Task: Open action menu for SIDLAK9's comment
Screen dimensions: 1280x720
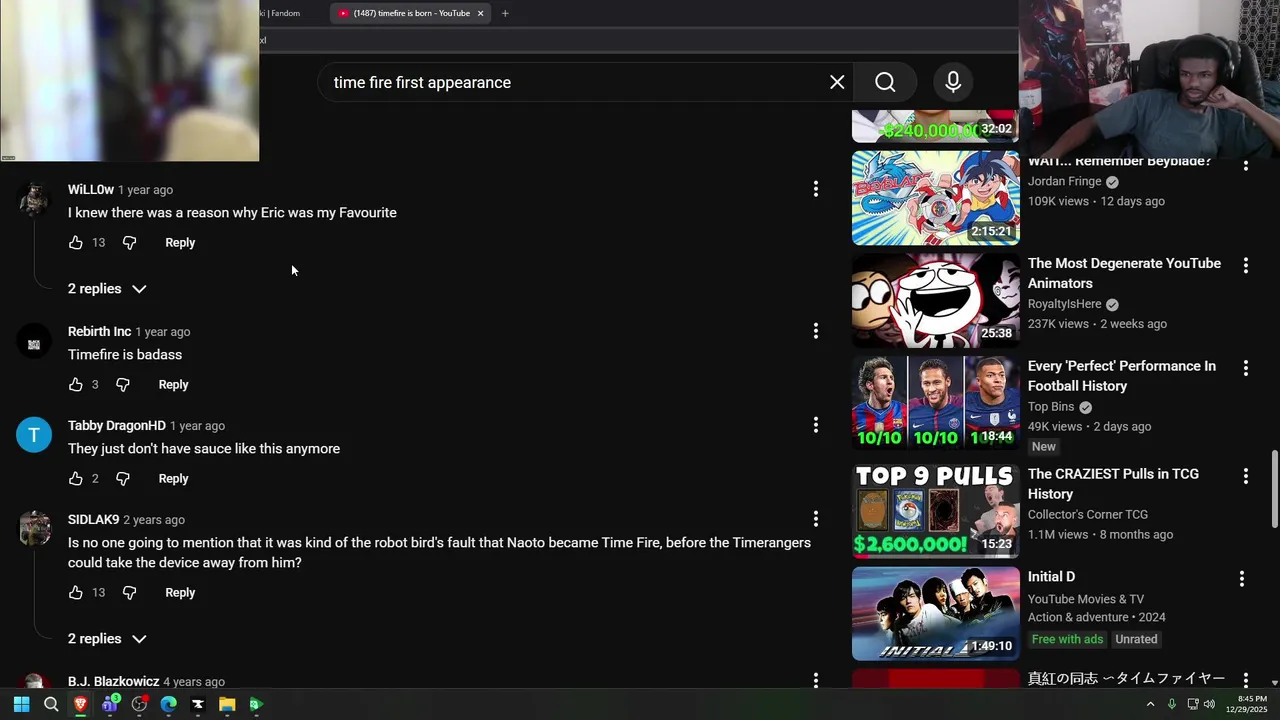Action: click(x=816, y=518)
